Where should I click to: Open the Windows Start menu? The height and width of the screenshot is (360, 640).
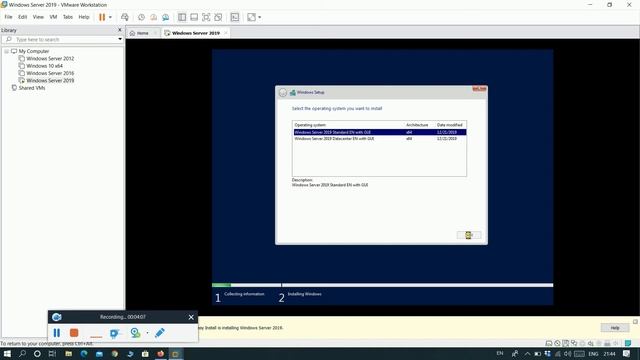coord(7,354)
